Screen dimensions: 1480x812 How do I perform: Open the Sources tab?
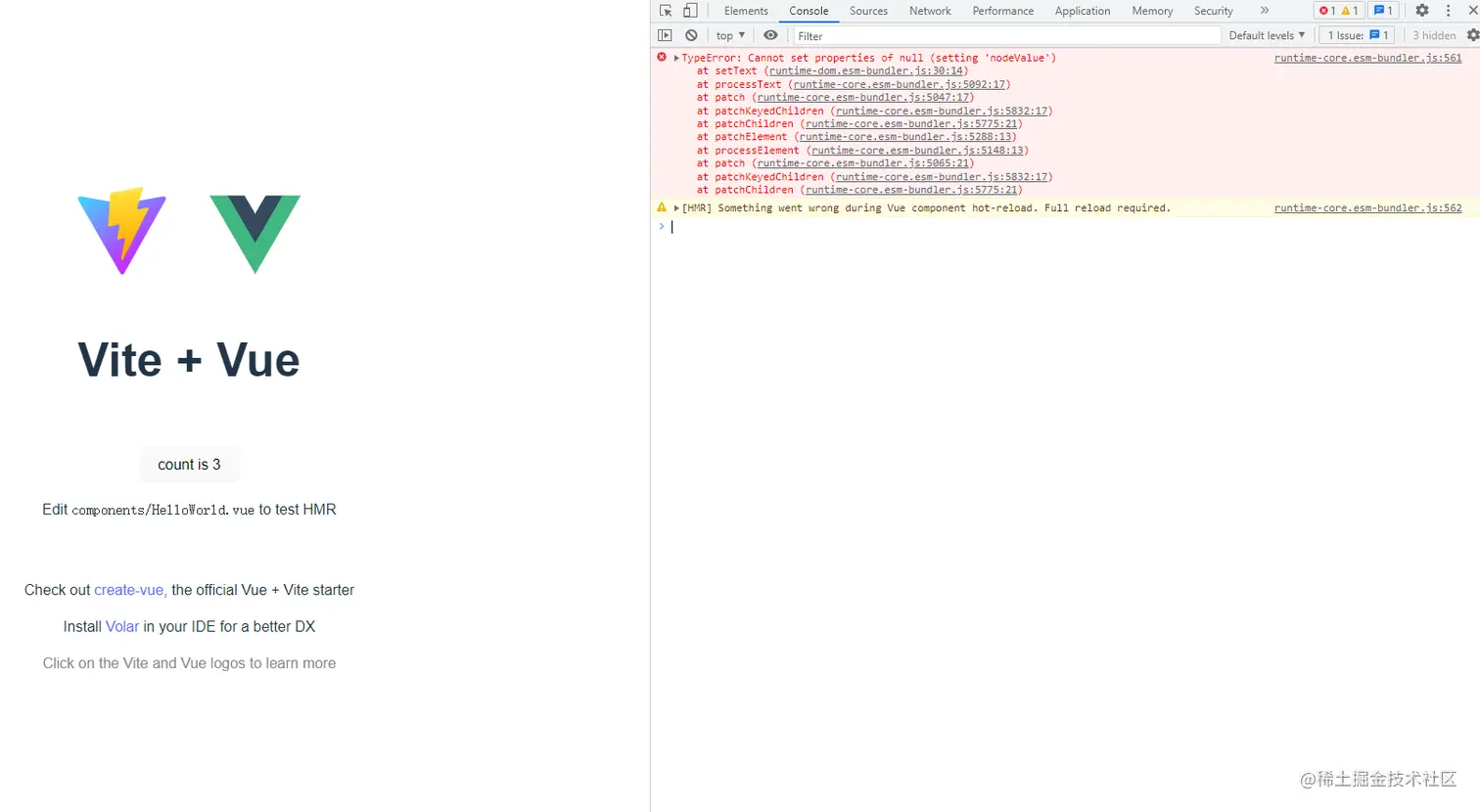(868, 11)
